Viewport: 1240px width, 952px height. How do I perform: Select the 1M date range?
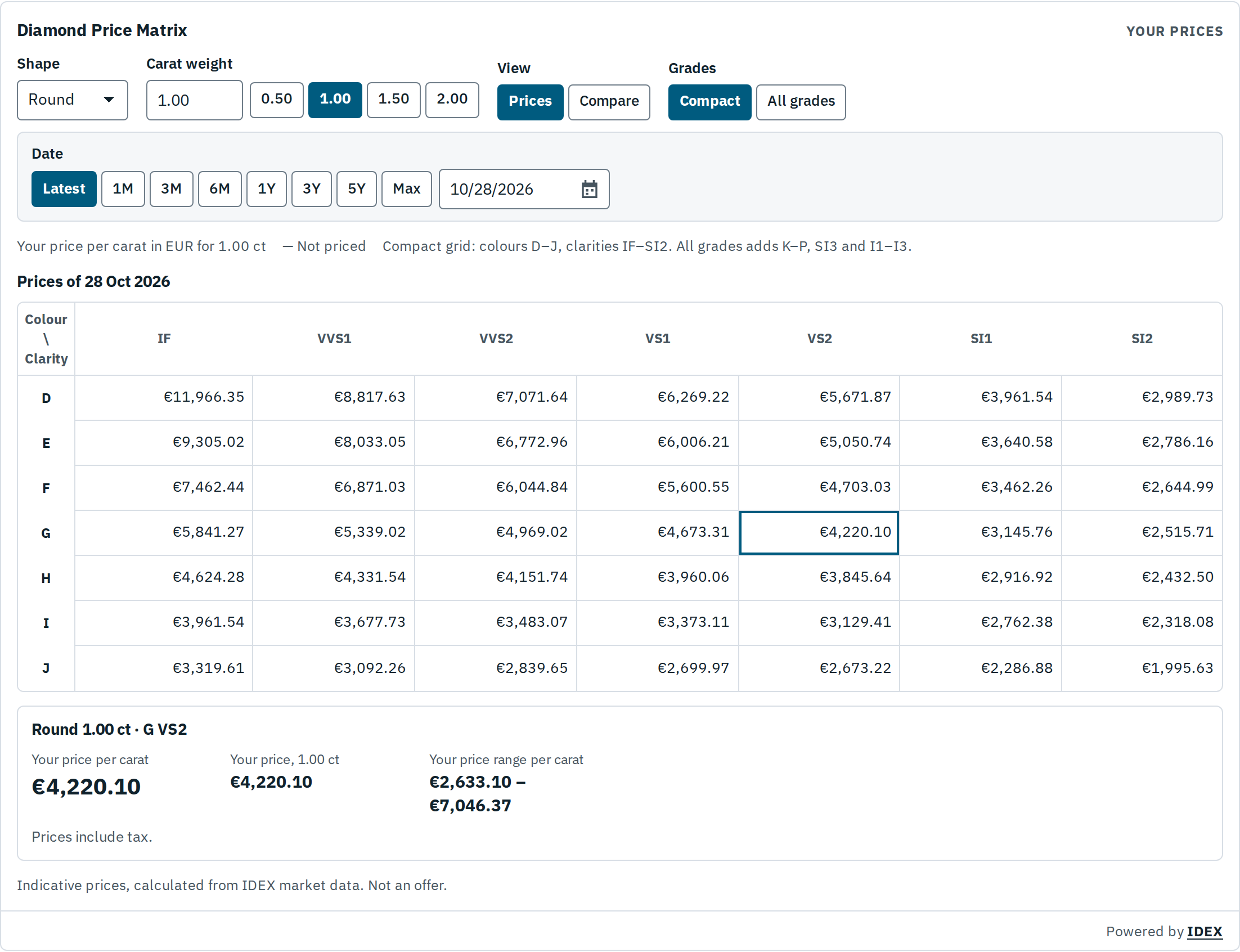click(123, 188)
